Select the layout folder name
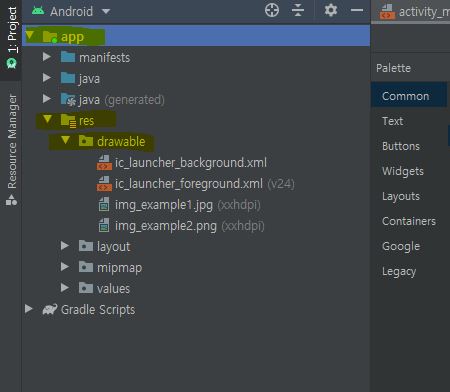Image resolution: width=450 pixels, height=392 pixels. pyautogui.click(x=113, y=247)
